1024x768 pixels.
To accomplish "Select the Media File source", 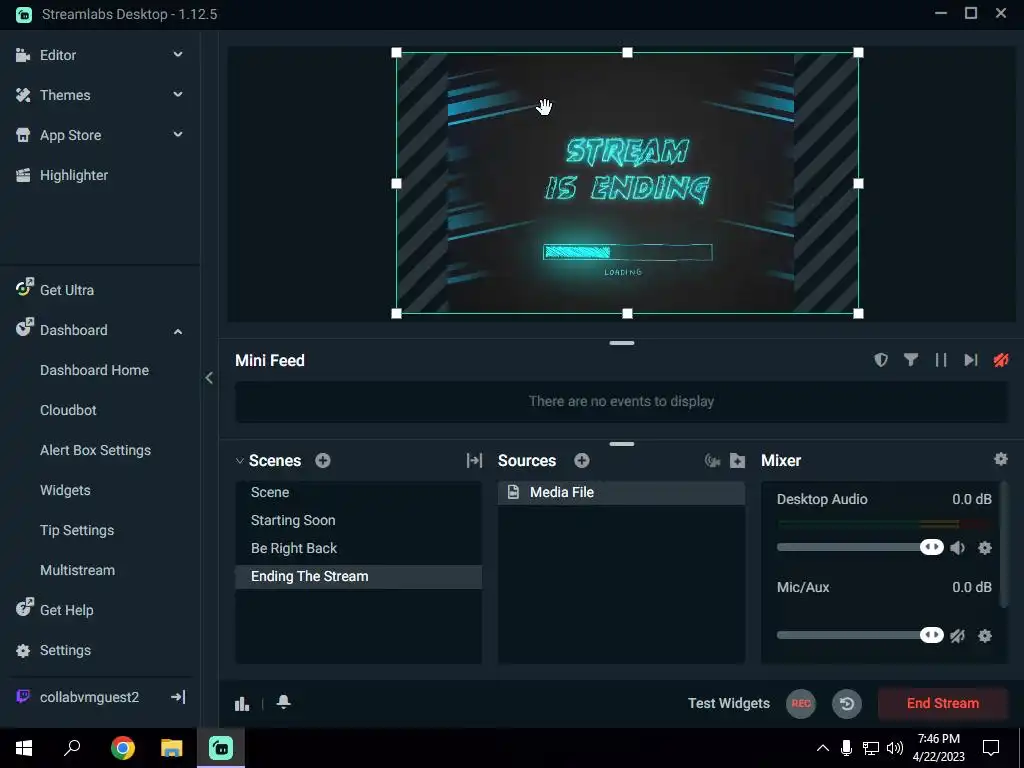I will tap(621, 492).
